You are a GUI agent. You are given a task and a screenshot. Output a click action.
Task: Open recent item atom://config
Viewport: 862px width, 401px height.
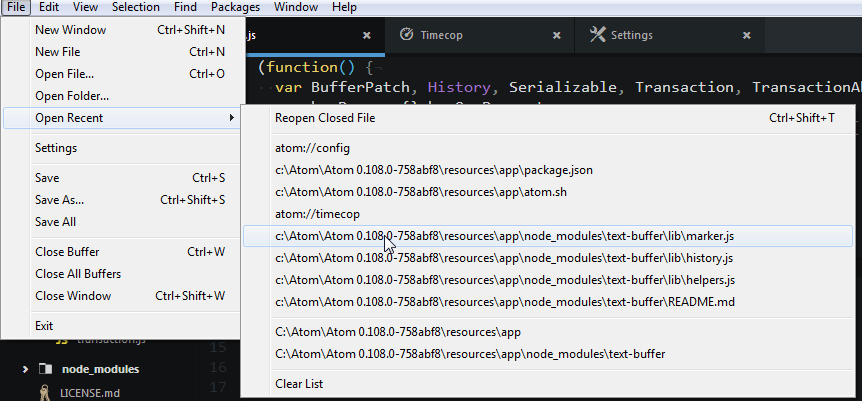[548, 149]
